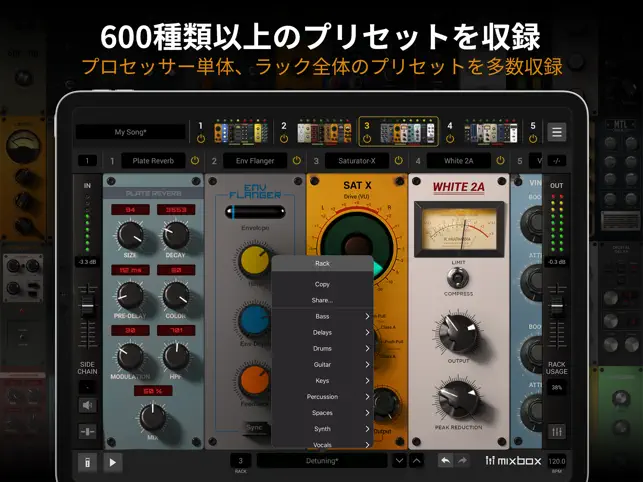Open the Env Flanger slot name selector
Viewport: 643px width, 482px height.
[x=255, y=161]
